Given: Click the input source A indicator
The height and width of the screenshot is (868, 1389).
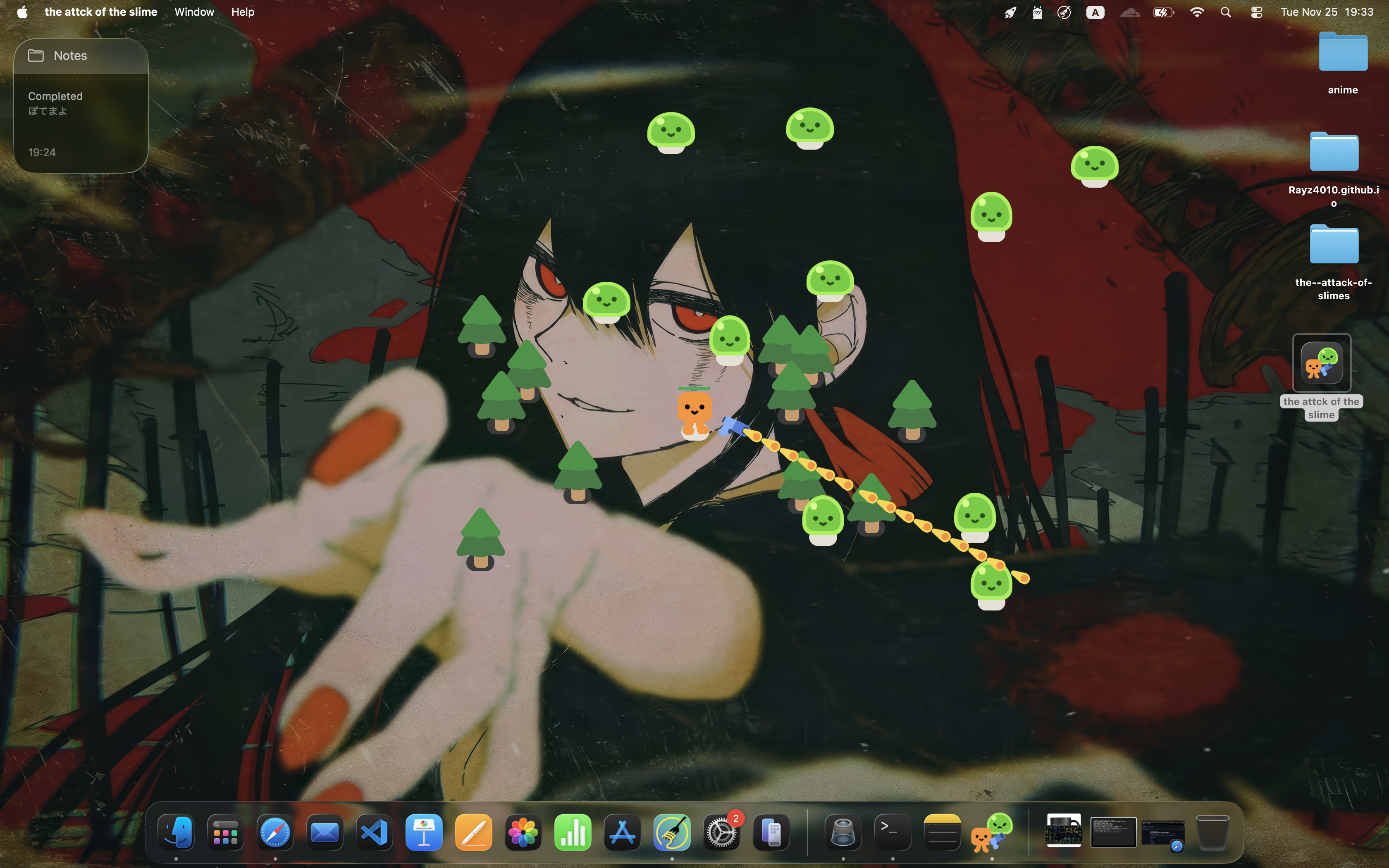Looking at the screenshot, I should [x=1095, y=12].
